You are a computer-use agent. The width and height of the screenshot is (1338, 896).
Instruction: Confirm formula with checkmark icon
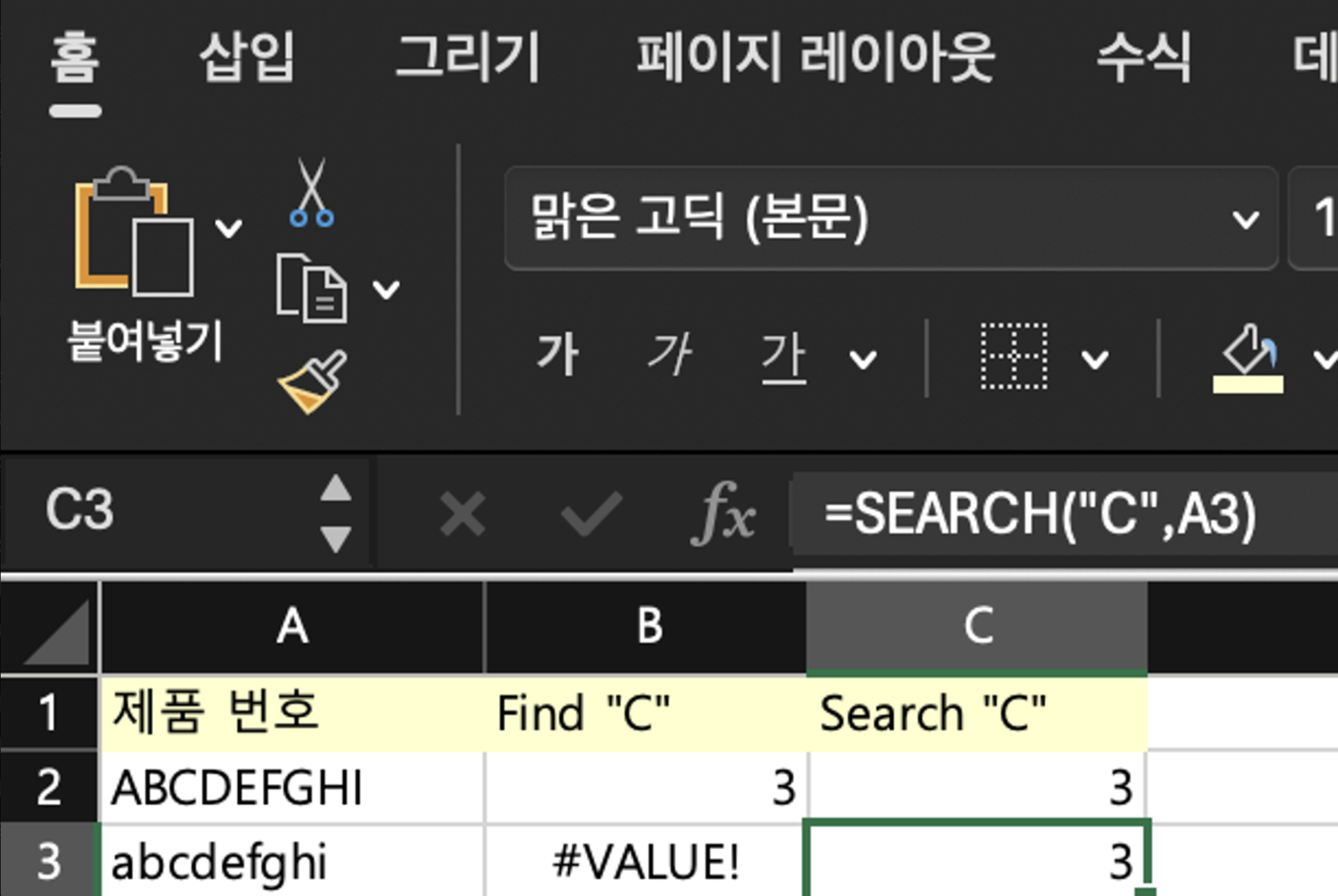coord(591,514)
